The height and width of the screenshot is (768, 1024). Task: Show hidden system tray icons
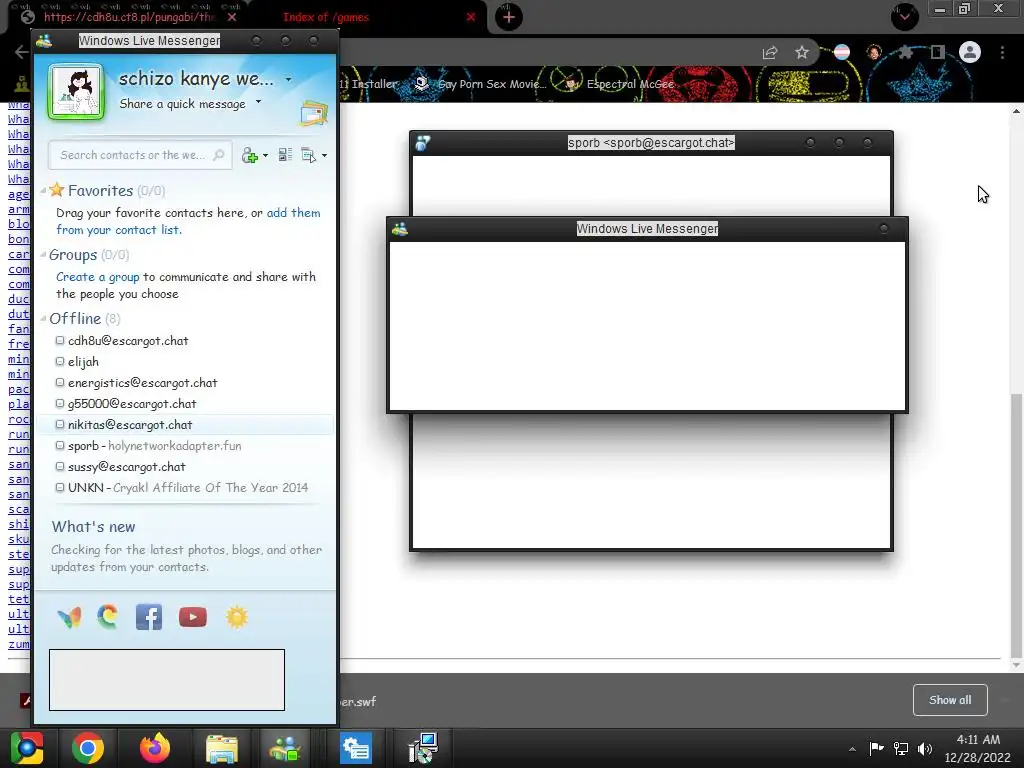tap(852, 749)
